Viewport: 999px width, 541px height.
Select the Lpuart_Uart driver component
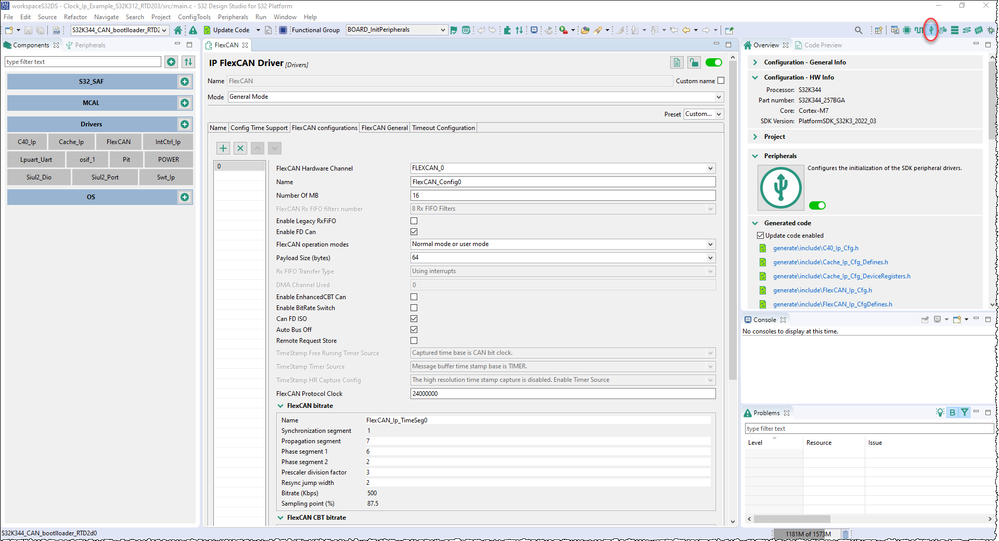[x=36, y=160]
